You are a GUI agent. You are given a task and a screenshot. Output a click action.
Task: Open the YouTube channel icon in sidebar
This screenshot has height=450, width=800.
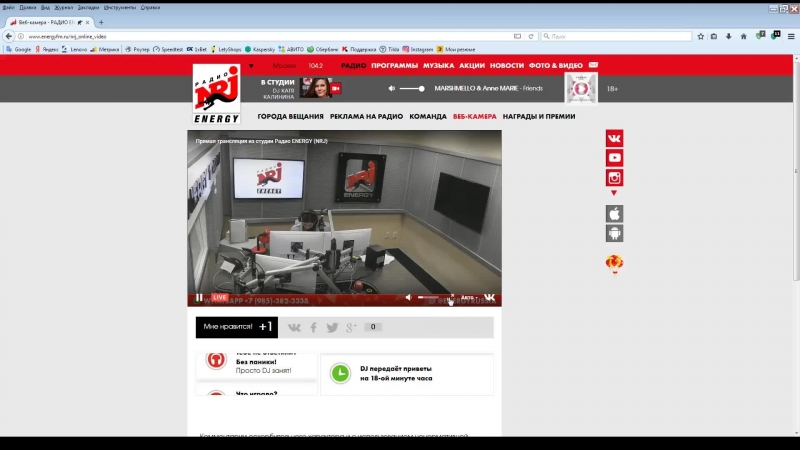[x=614, y=158]
